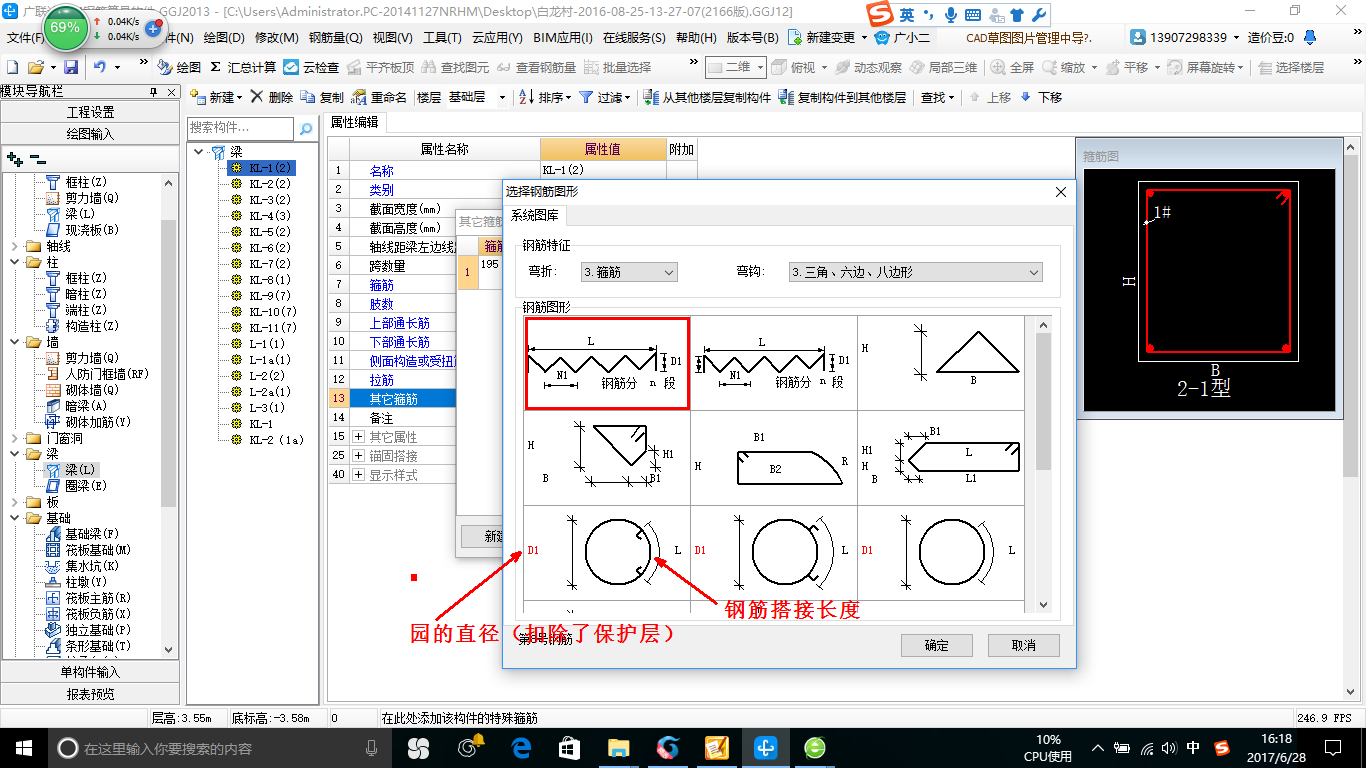This screenshot has width=1366, height=768.
Task: Expand the 锚固搭接 row
Action: [359, 456]
